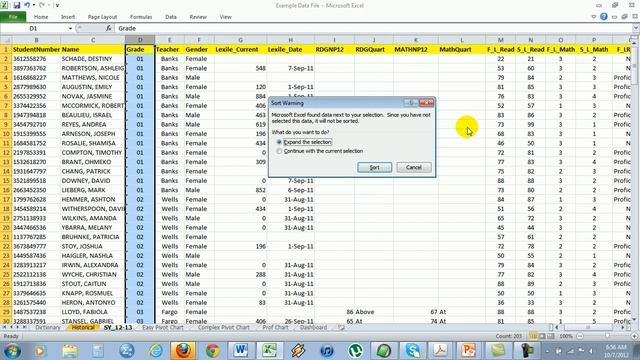Switch to Page Break Preview in status bar

click(x=551, y=336)
